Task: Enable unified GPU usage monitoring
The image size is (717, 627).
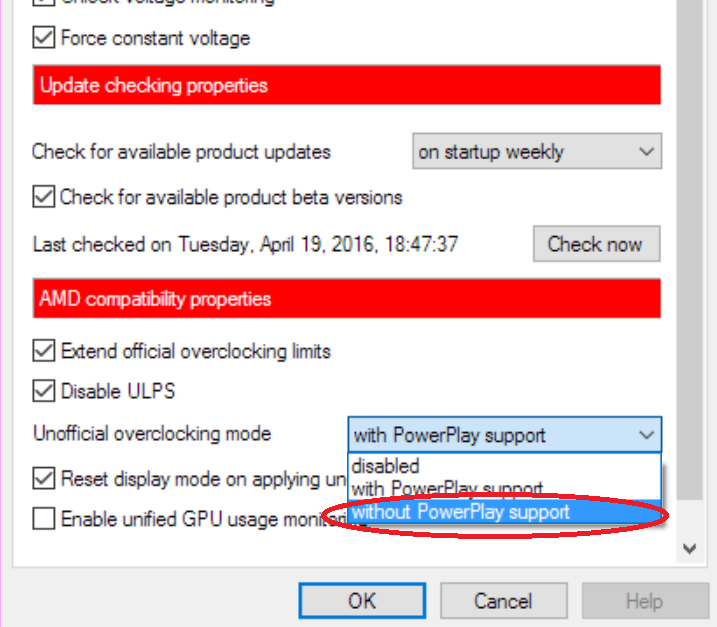Action: point(44,519)
